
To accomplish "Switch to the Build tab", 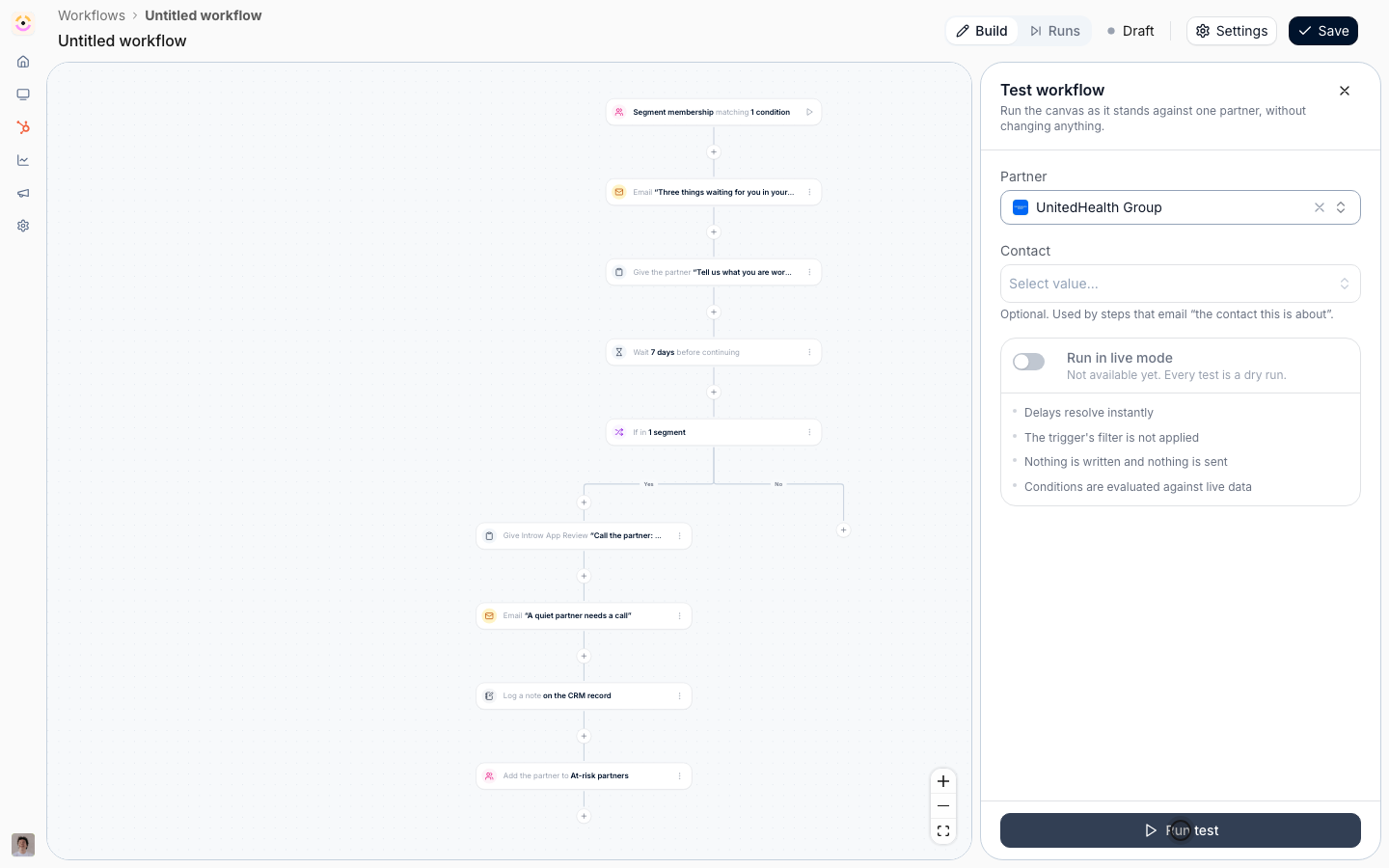I will coord(982,31).
